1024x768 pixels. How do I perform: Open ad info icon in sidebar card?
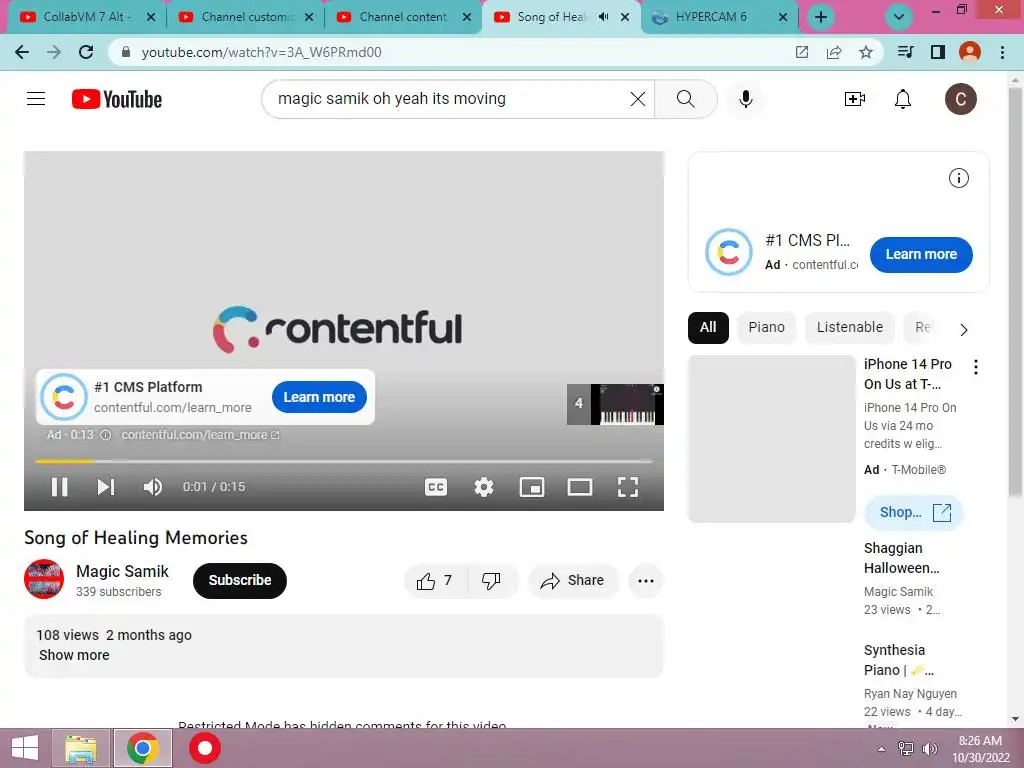click(x=958, y=178)
